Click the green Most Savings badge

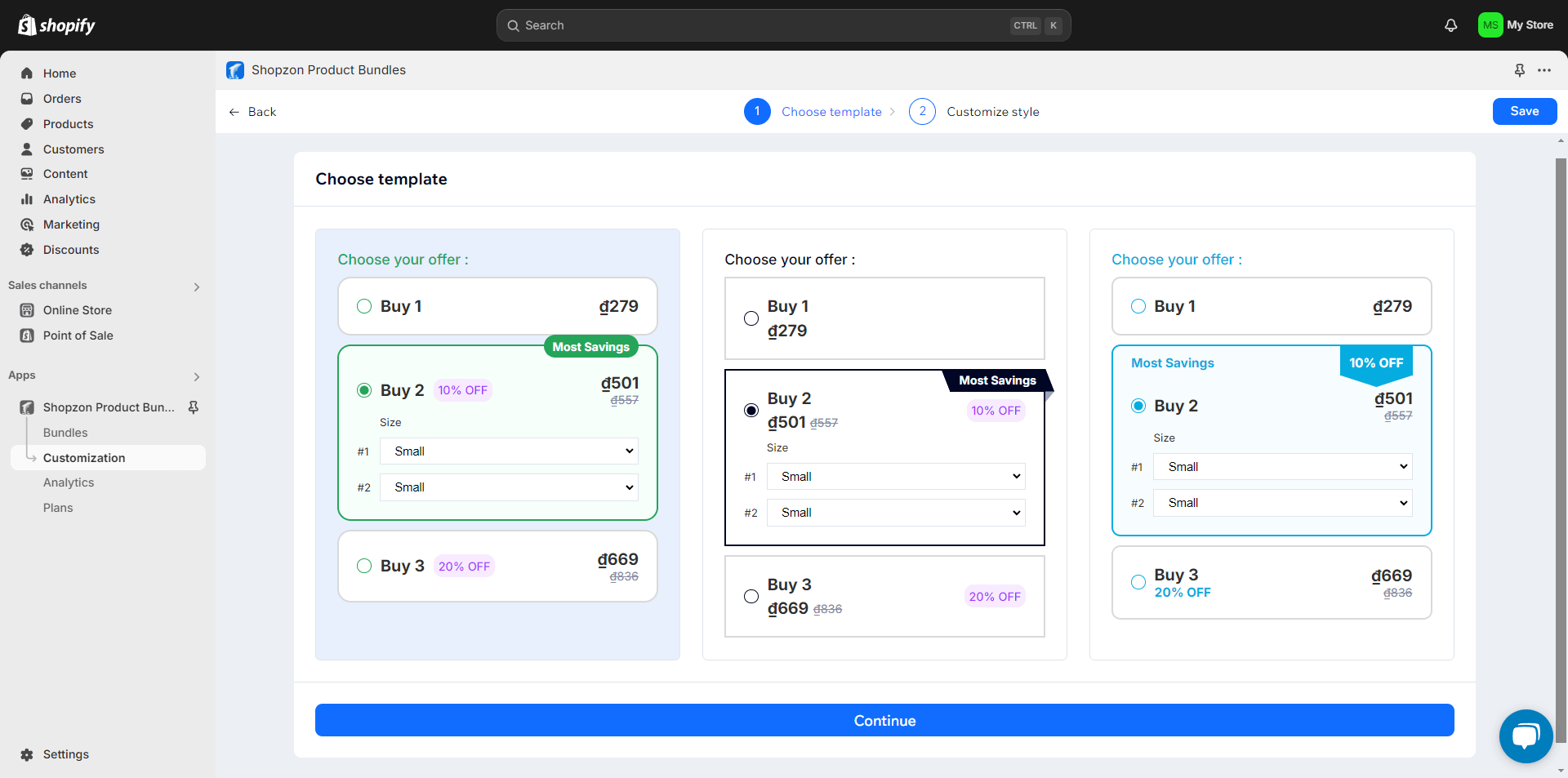click(x=591, y=347)
